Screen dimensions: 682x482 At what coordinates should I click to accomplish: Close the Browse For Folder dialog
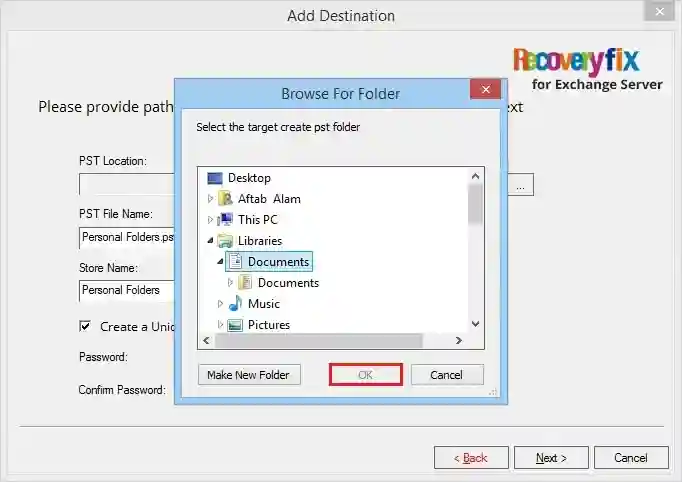coord(485,89)
